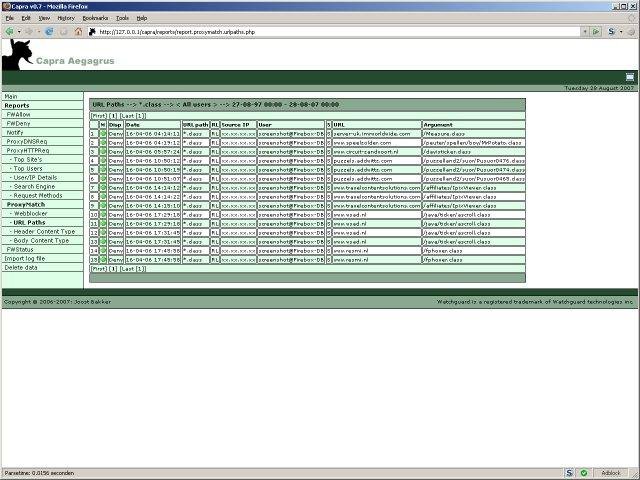Click the green icon in table row 9

[x=103, y=205]
